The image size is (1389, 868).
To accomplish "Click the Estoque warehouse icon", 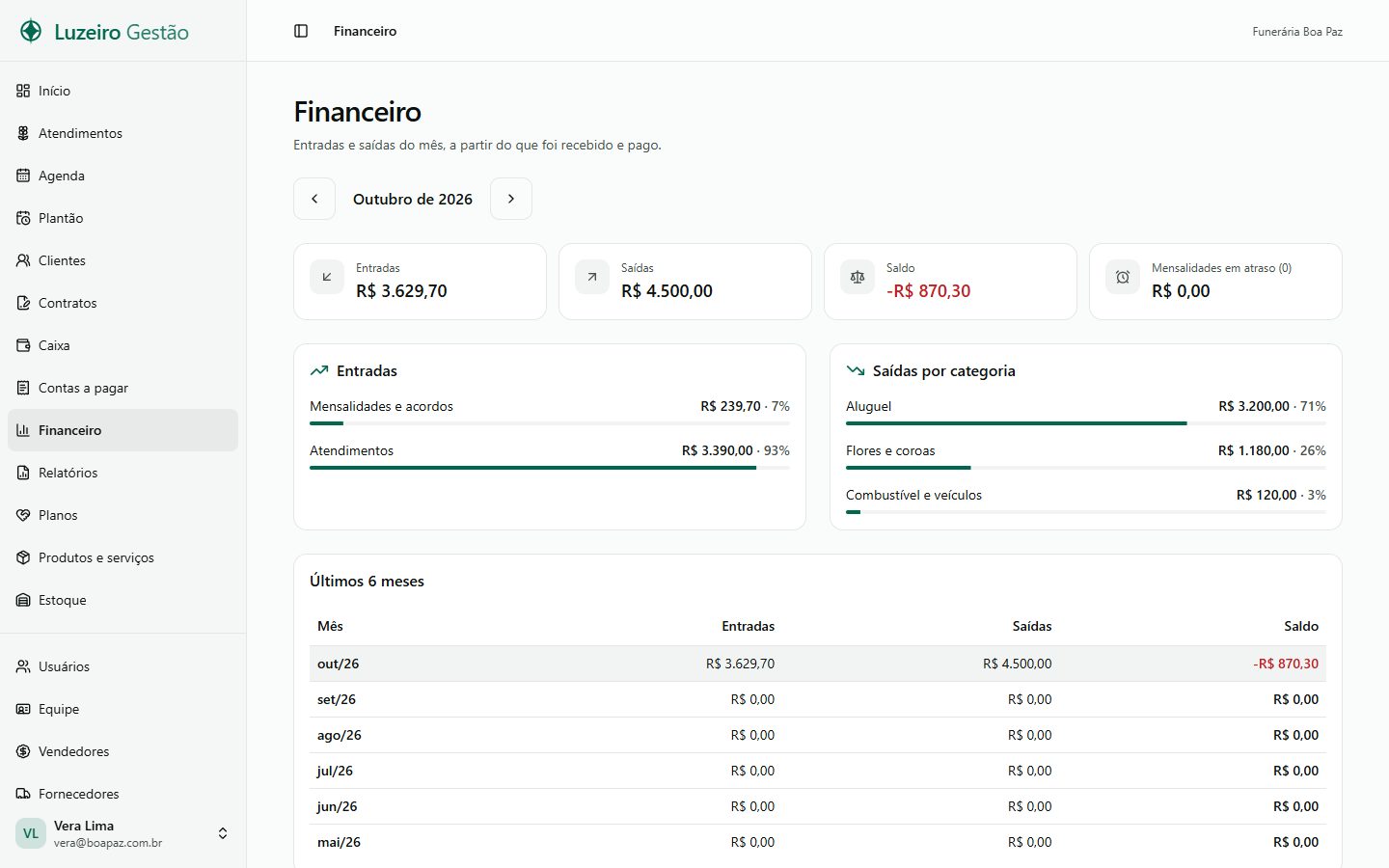I will pos(23,600).
